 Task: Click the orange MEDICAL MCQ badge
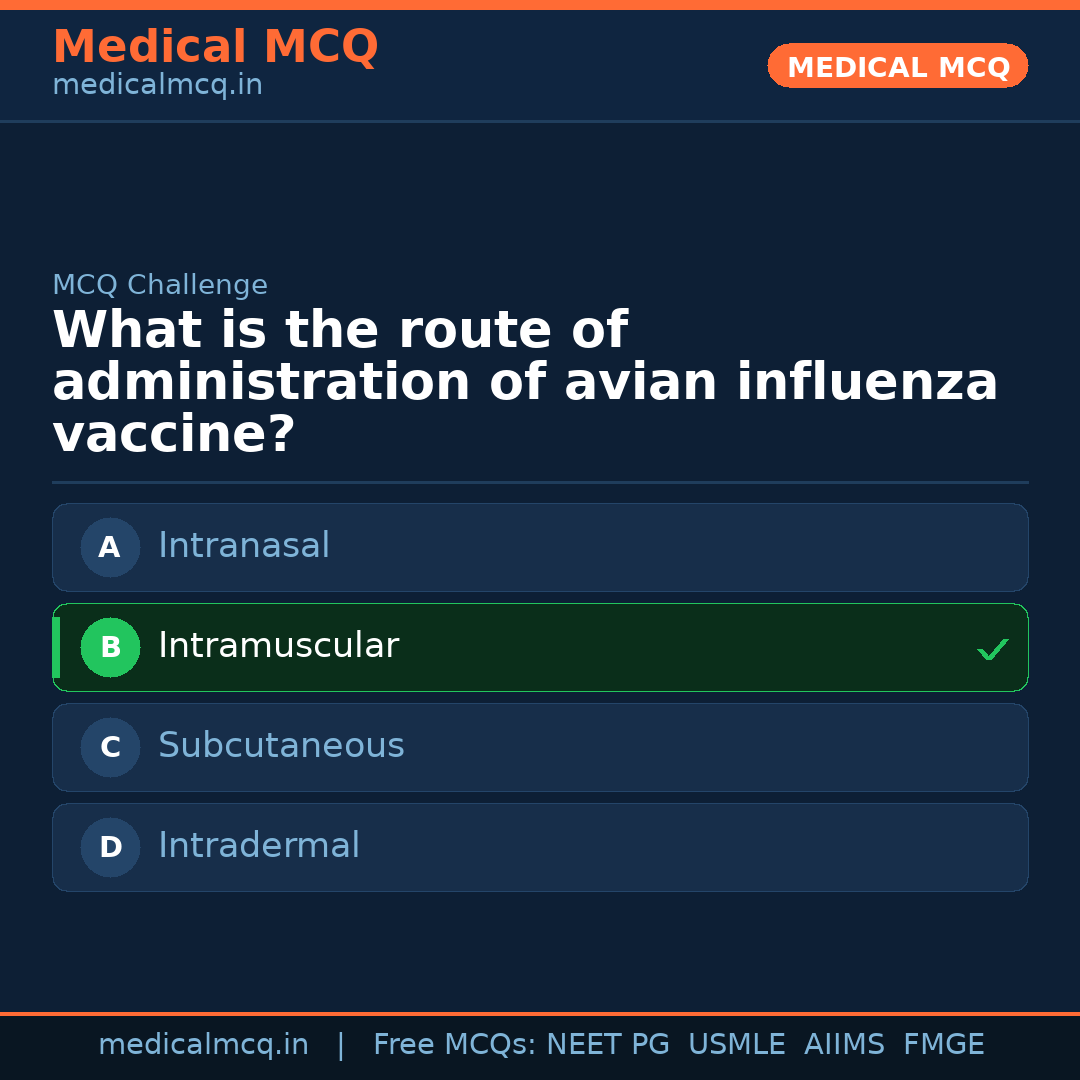(897, 66)
